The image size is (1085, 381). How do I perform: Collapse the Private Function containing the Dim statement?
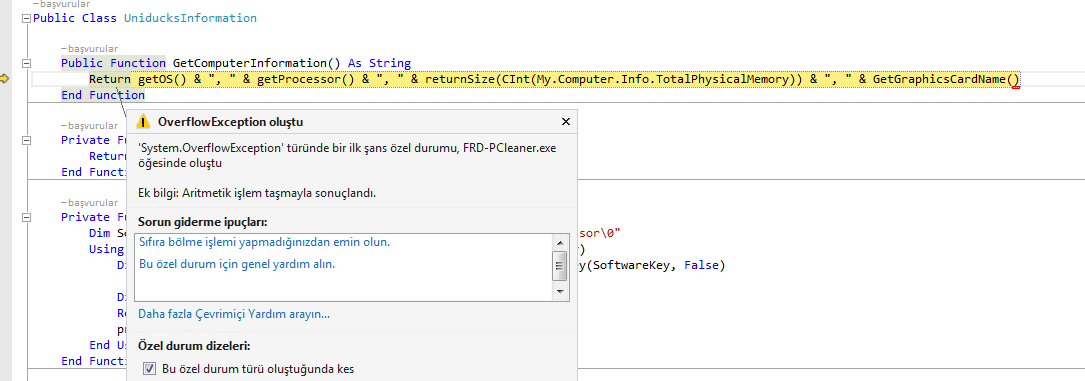(x=27, y=217)
